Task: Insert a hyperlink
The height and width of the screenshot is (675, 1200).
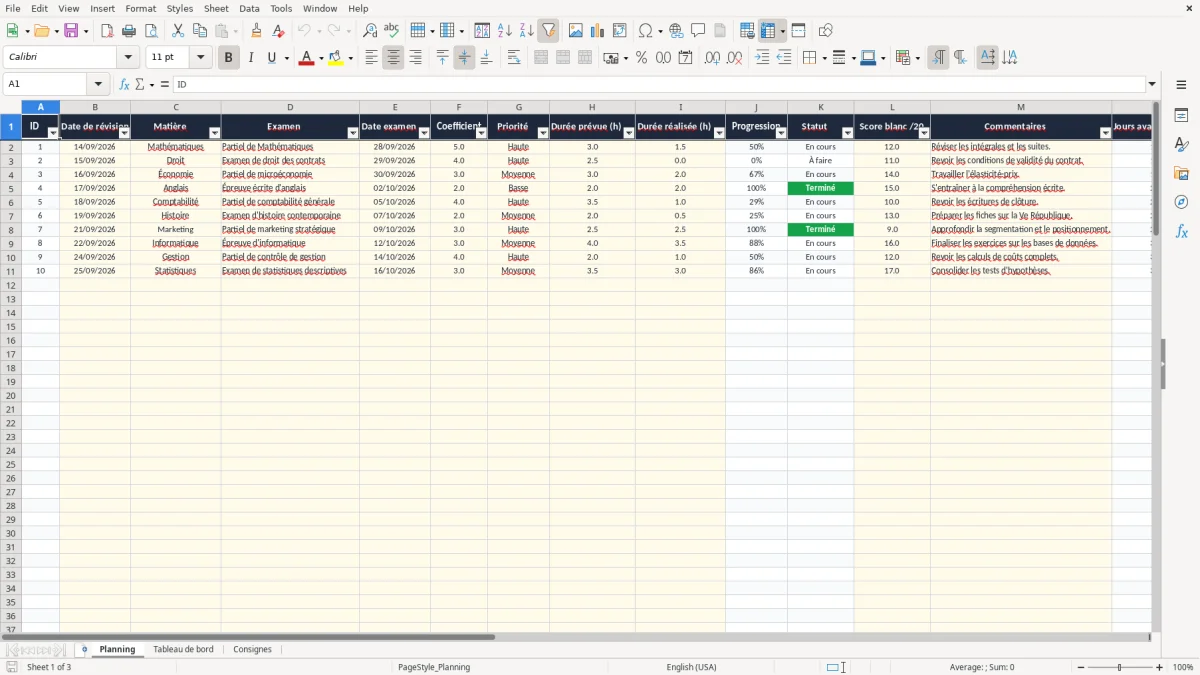Action: tap(676, 31)
